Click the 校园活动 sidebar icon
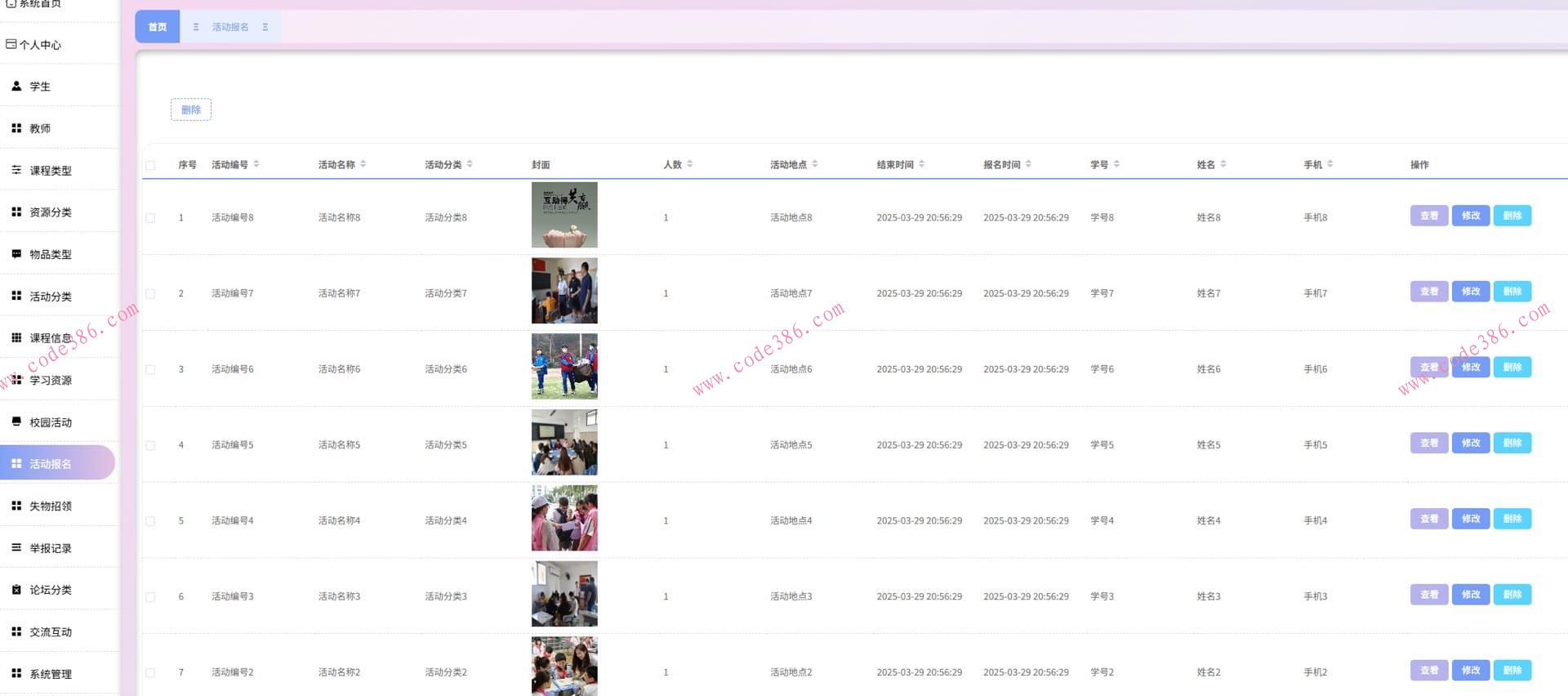 [x=16, y=422]
